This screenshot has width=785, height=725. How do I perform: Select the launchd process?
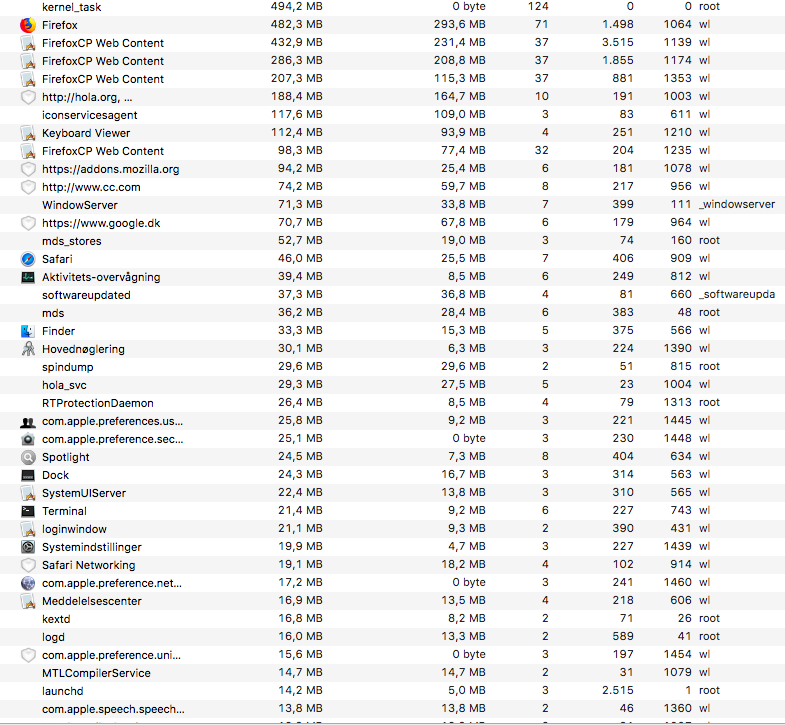(63, 691)
